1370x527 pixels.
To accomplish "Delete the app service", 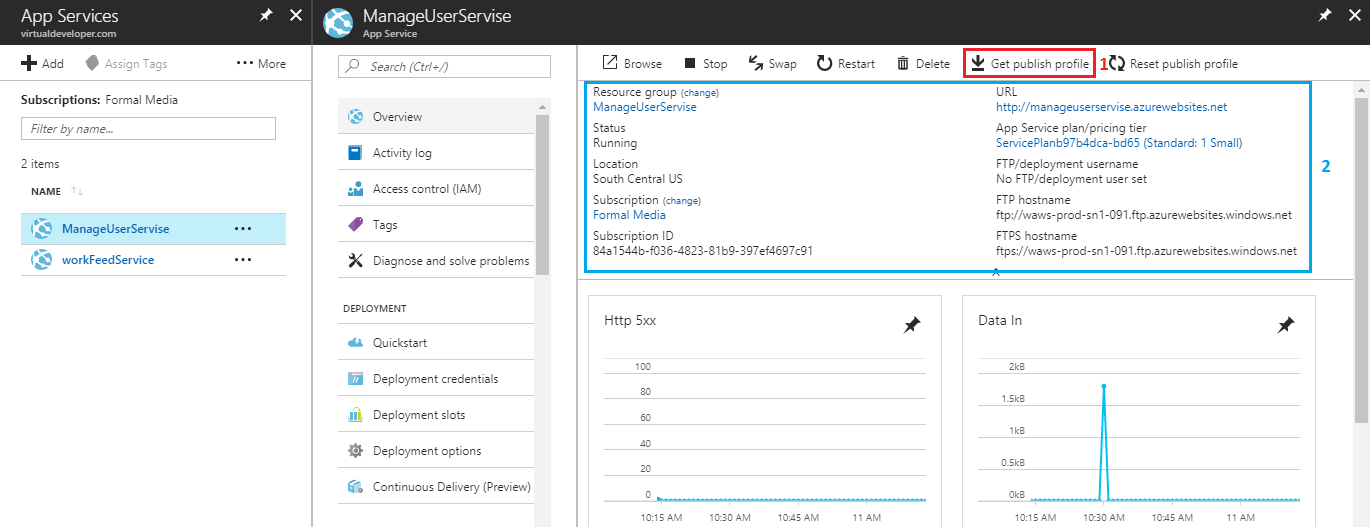I will pyautogui.click(x=923, y=63).
